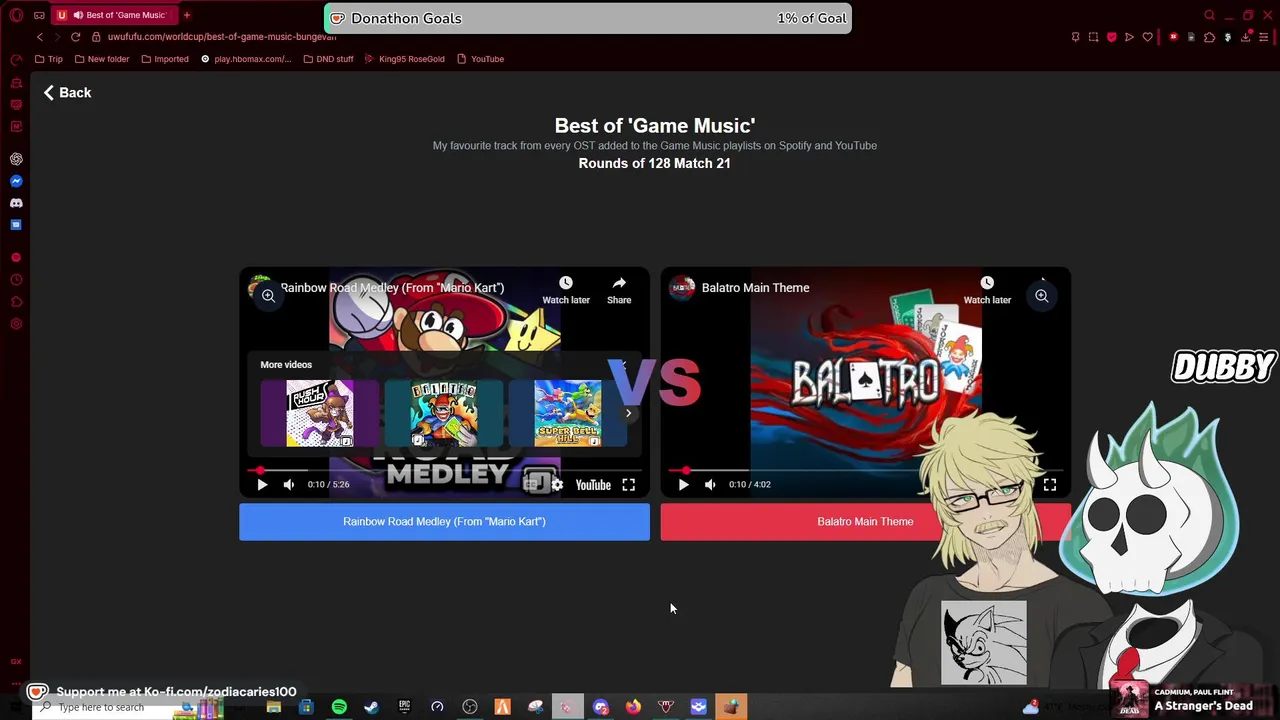The image size is (1280, 720).
Task: Close the More videos overlay
Action: tap(624, 365)
